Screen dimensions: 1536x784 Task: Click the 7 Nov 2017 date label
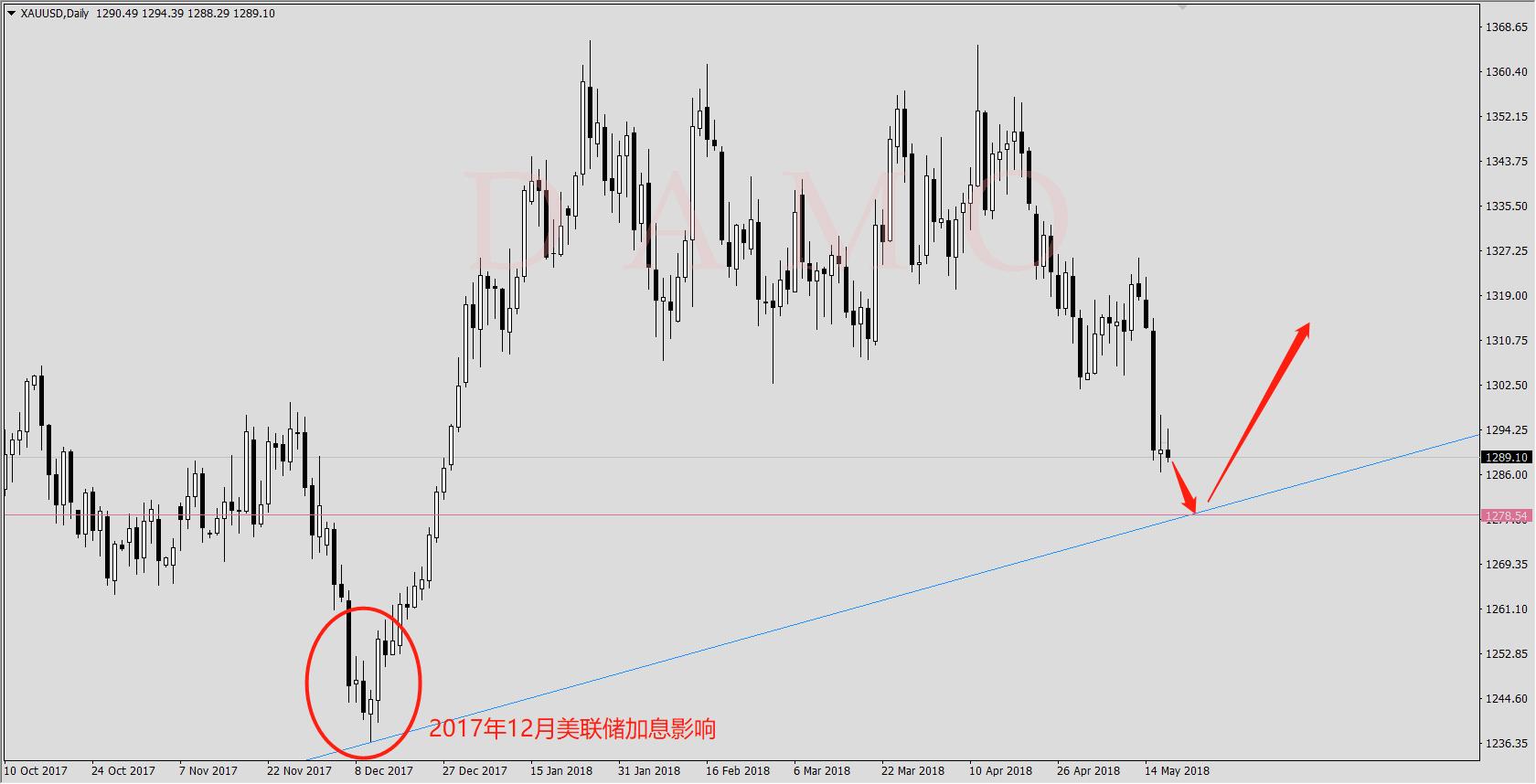pos(208,771)
